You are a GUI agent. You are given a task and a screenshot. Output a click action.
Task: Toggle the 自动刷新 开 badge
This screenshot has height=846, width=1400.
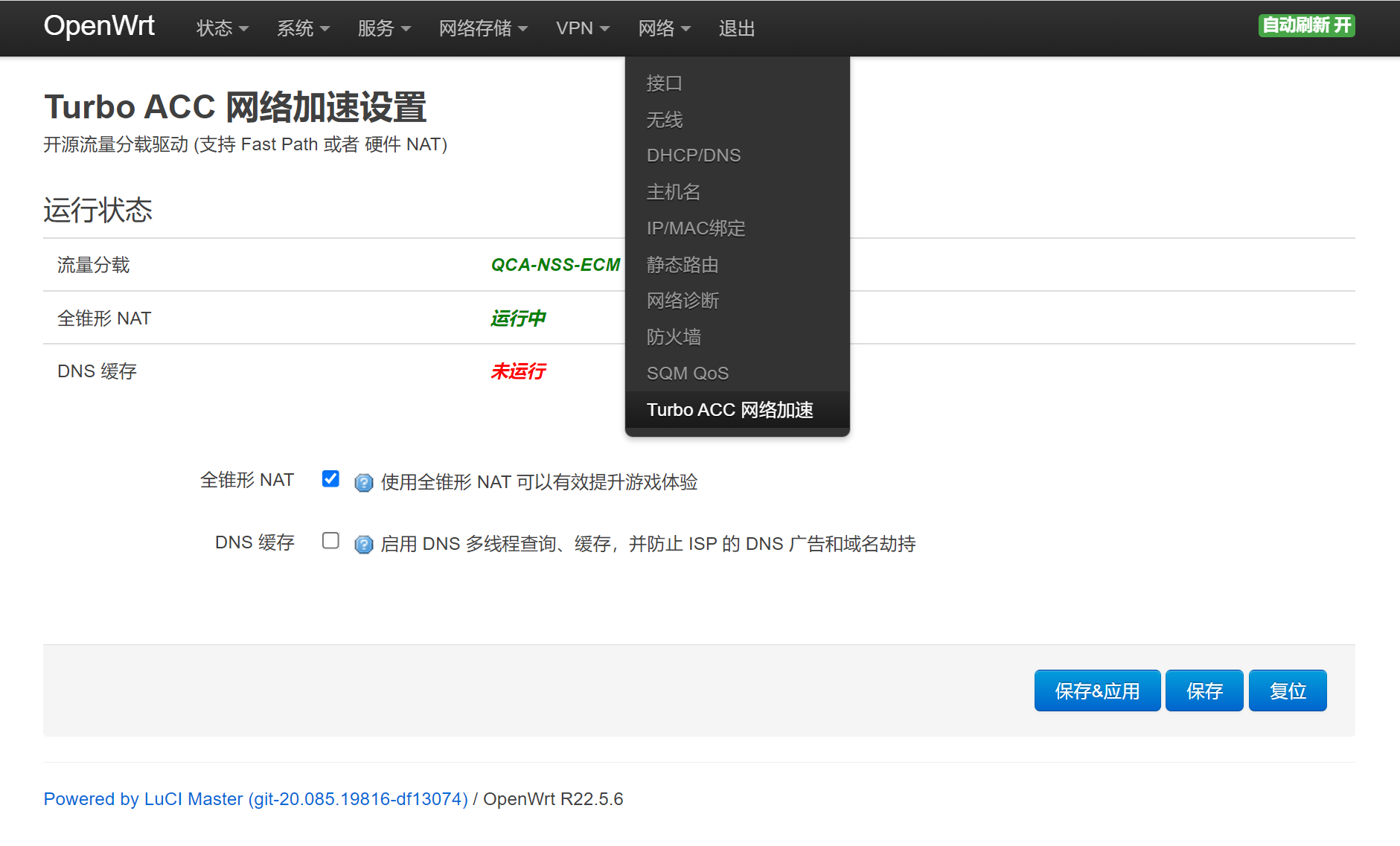[1306, 25]
